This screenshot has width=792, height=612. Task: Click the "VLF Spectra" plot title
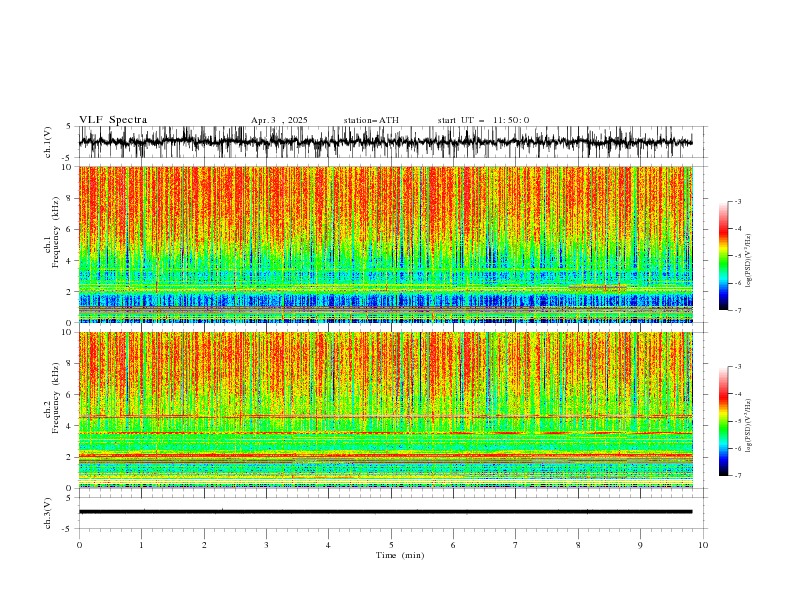[x=113, y=120]
